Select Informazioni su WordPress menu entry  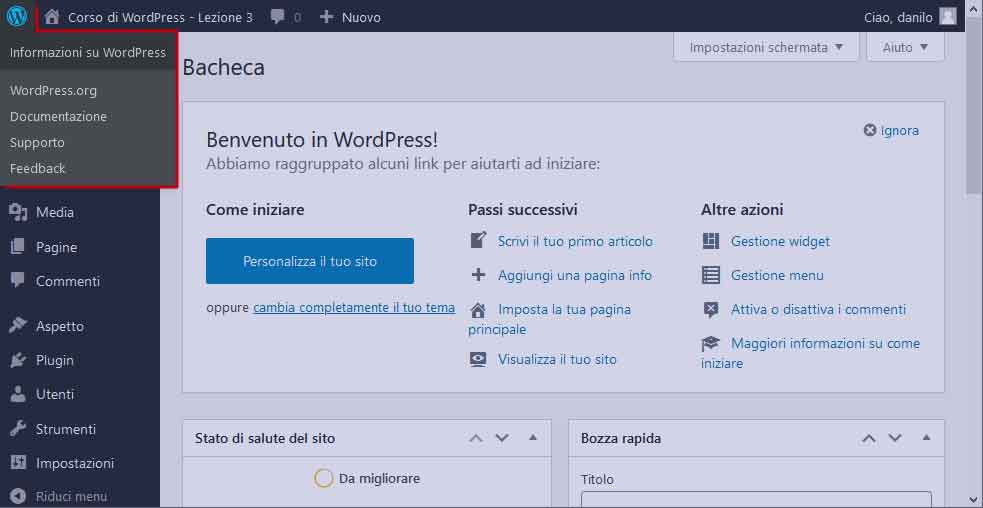click(x=88, y=53)
